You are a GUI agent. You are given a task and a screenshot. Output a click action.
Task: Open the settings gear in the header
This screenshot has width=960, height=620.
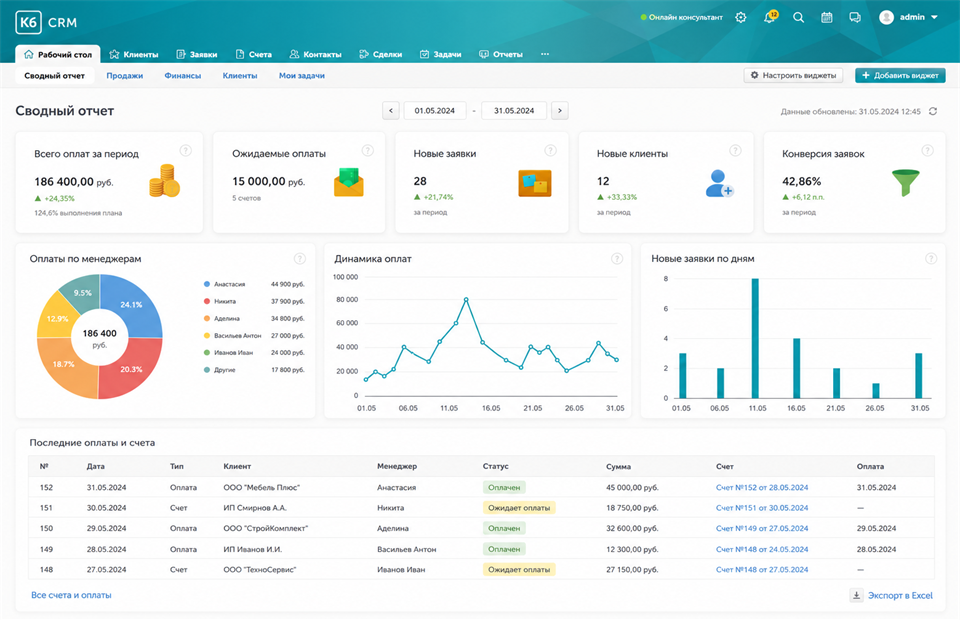coord(741,17)
